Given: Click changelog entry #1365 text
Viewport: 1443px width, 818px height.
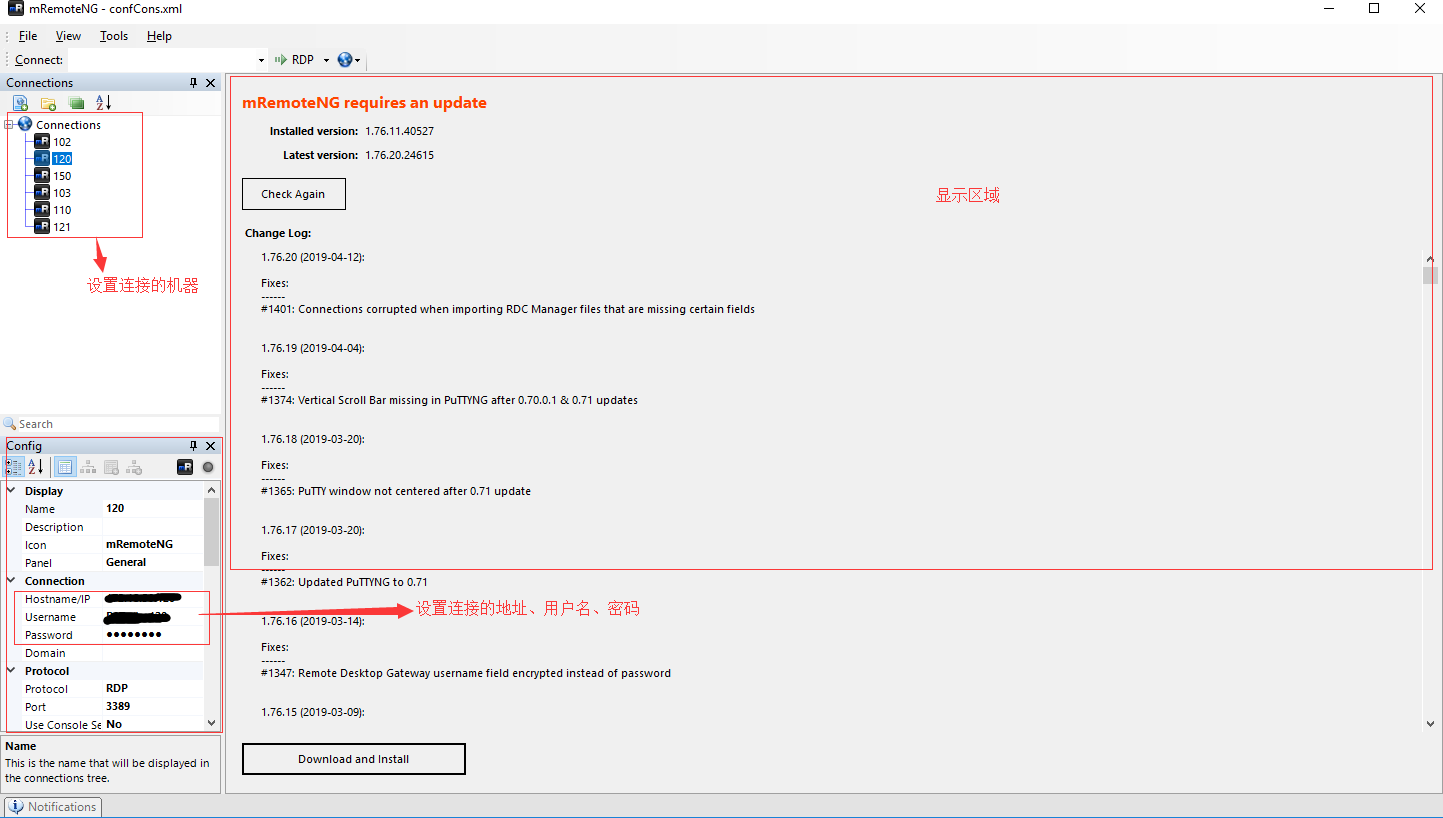Looking at the screenshot, I should pos(396,491).
